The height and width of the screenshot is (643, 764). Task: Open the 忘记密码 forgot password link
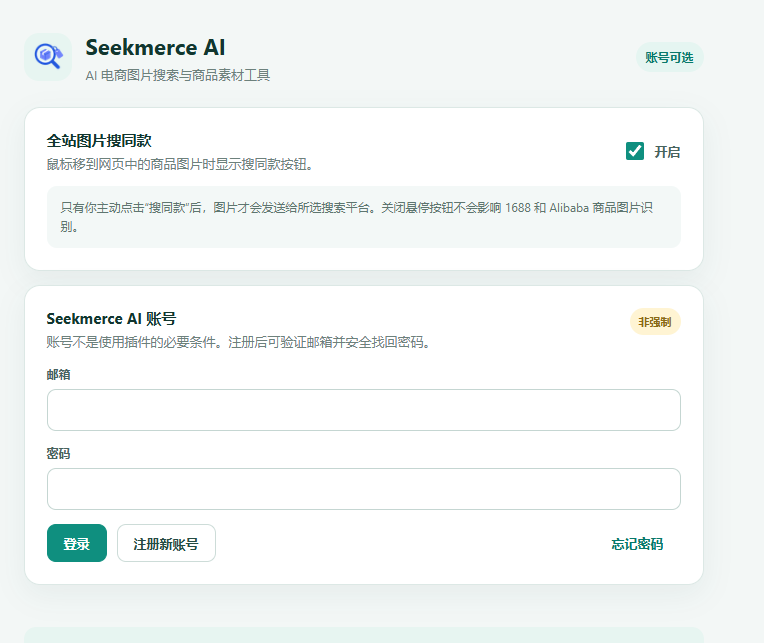coord(637,544)
